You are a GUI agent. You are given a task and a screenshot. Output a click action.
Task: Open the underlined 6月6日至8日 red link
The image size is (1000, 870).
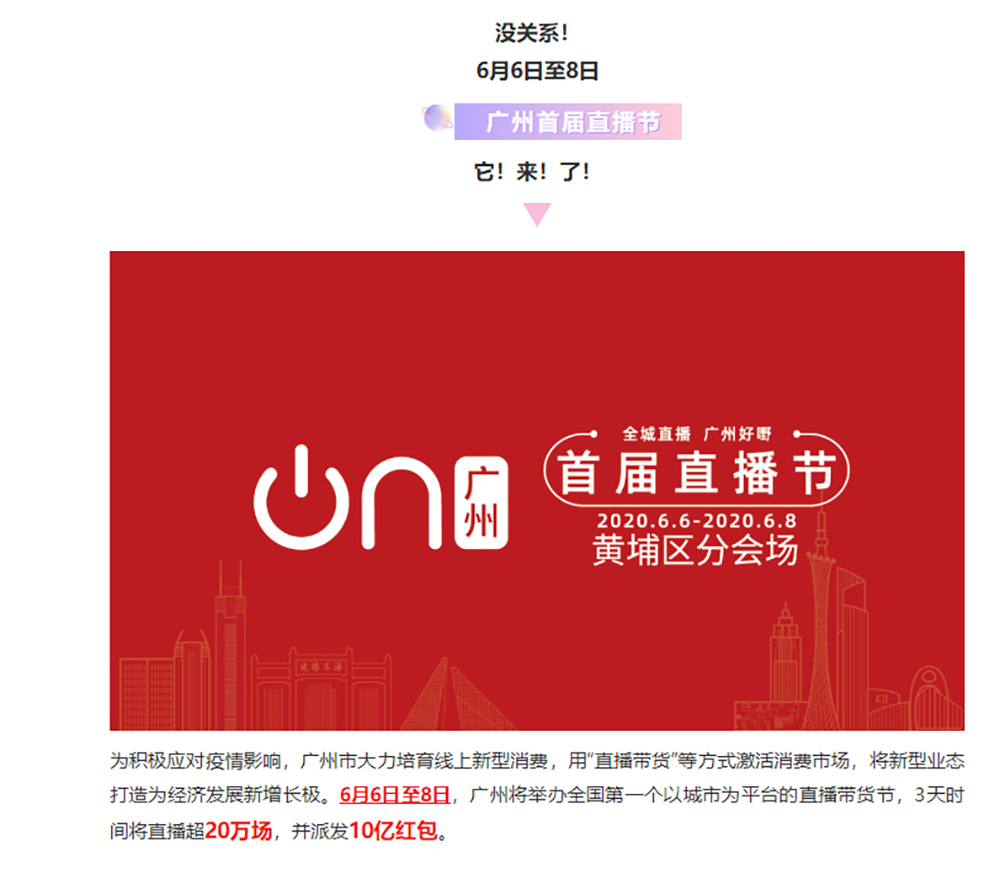pyautogui.click(x=395, y=795)
